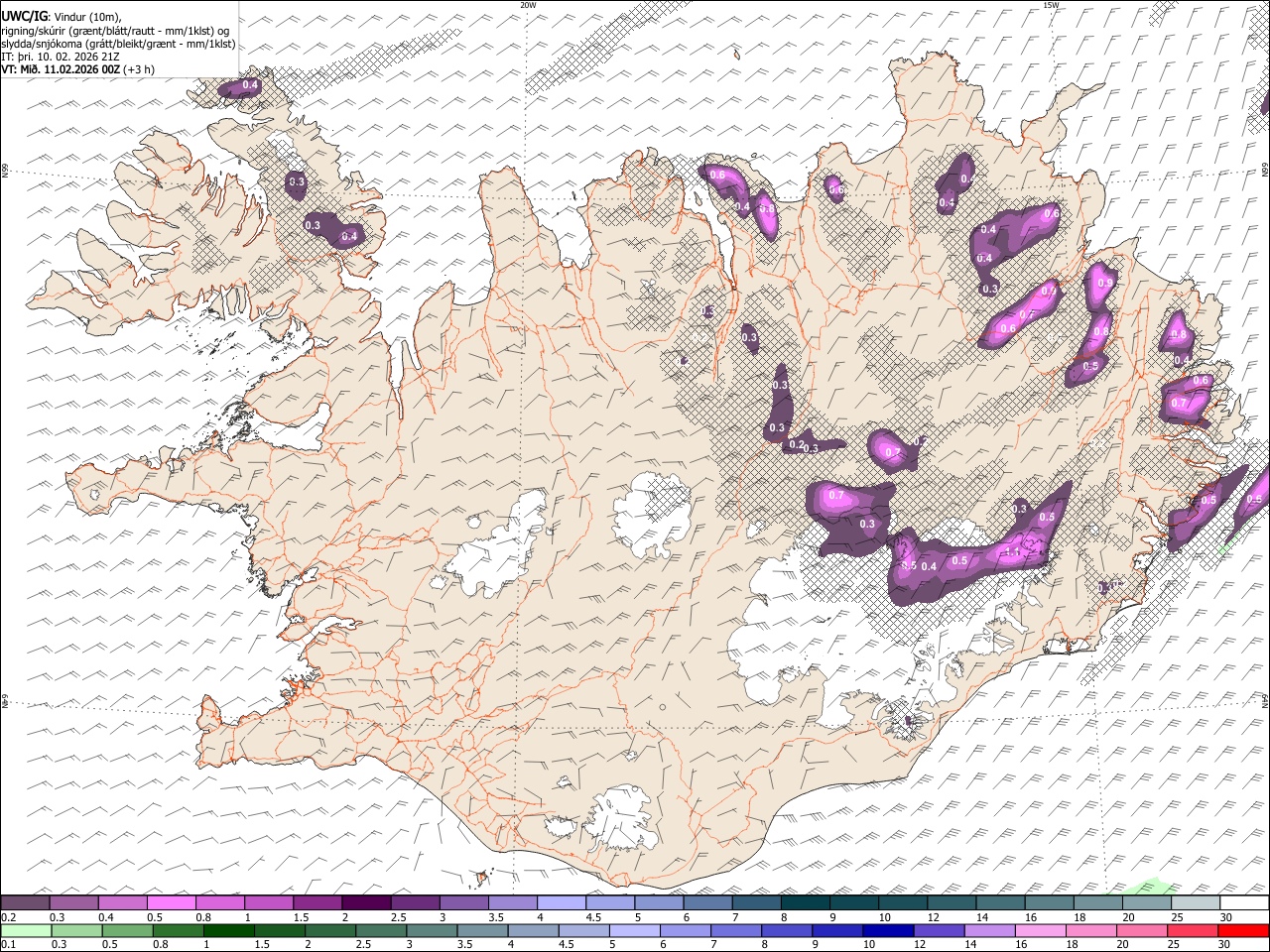Choose the top-row legend swatch labeled 4.5
The height and width of the screenshot is (952, 1270).
(x=610, y=902)
